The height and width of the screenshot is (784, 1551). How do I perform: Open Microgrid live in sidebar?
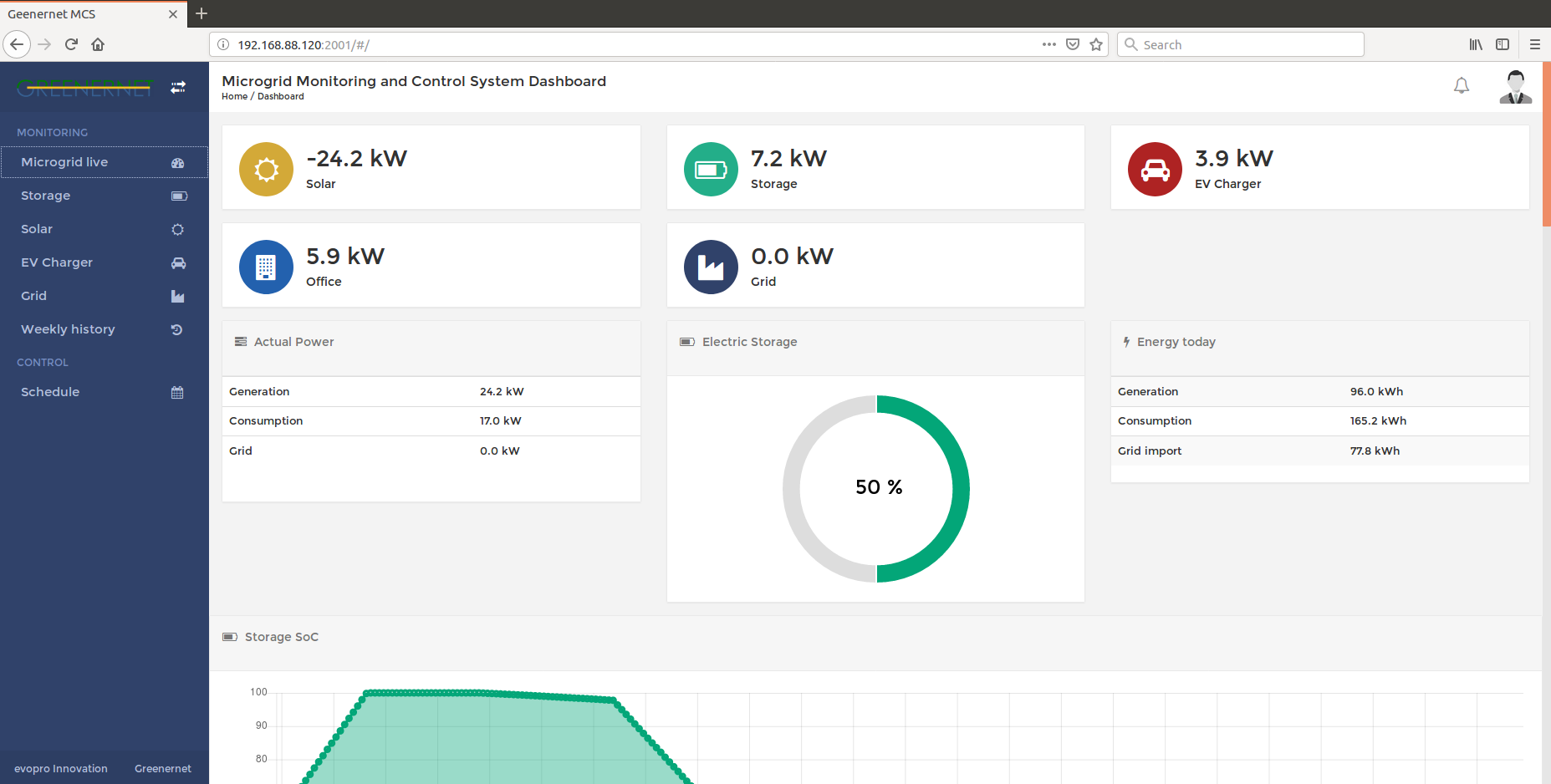[x=104, y=162]
